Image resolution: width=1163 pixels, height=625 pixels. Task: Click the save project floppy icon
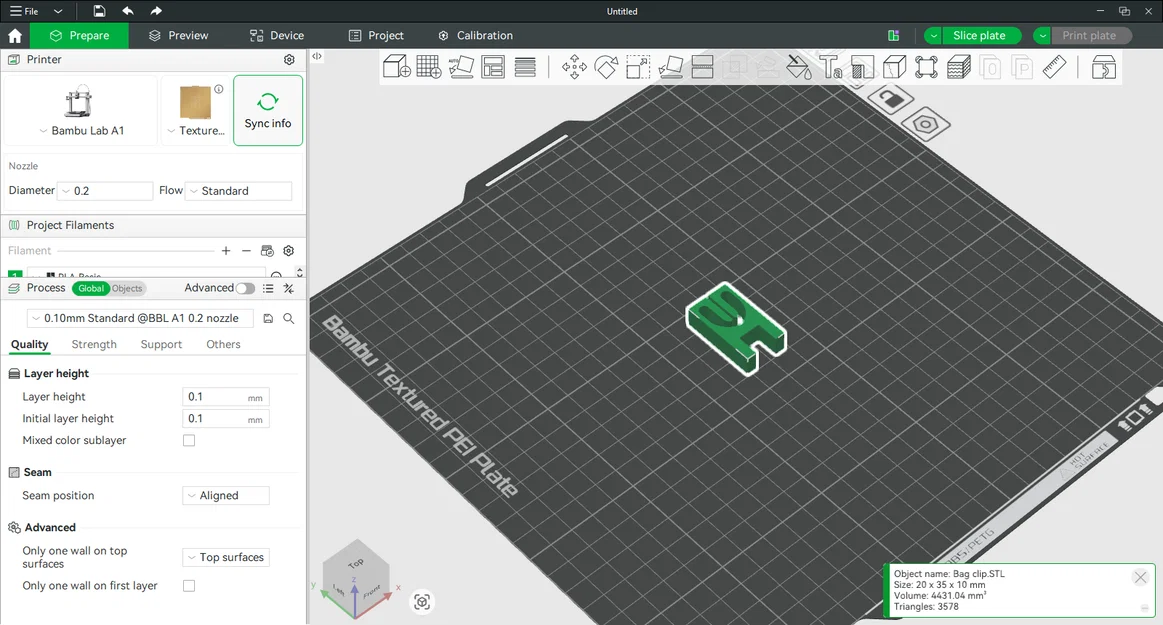click(99, 11)
